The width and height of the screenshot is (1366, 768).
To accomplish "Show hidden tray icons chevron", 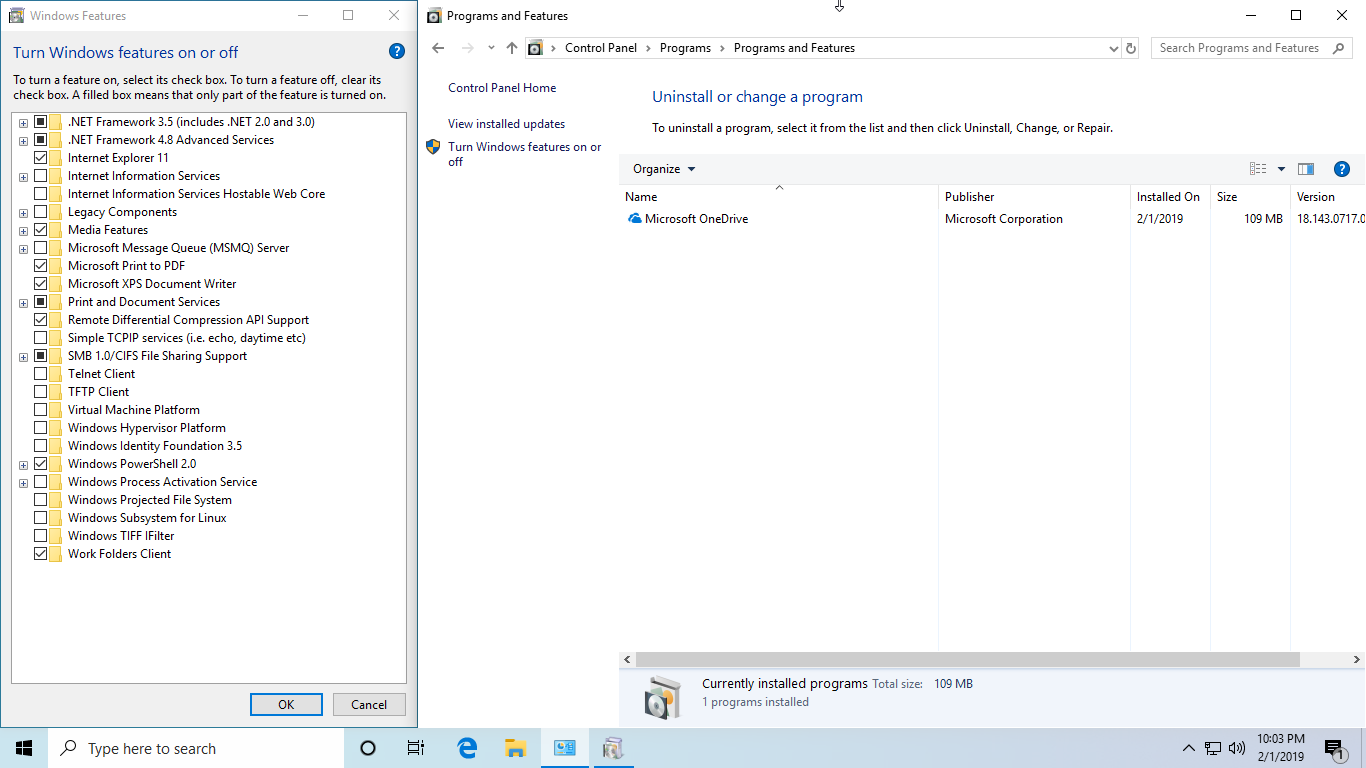I will coord(1188,748).
